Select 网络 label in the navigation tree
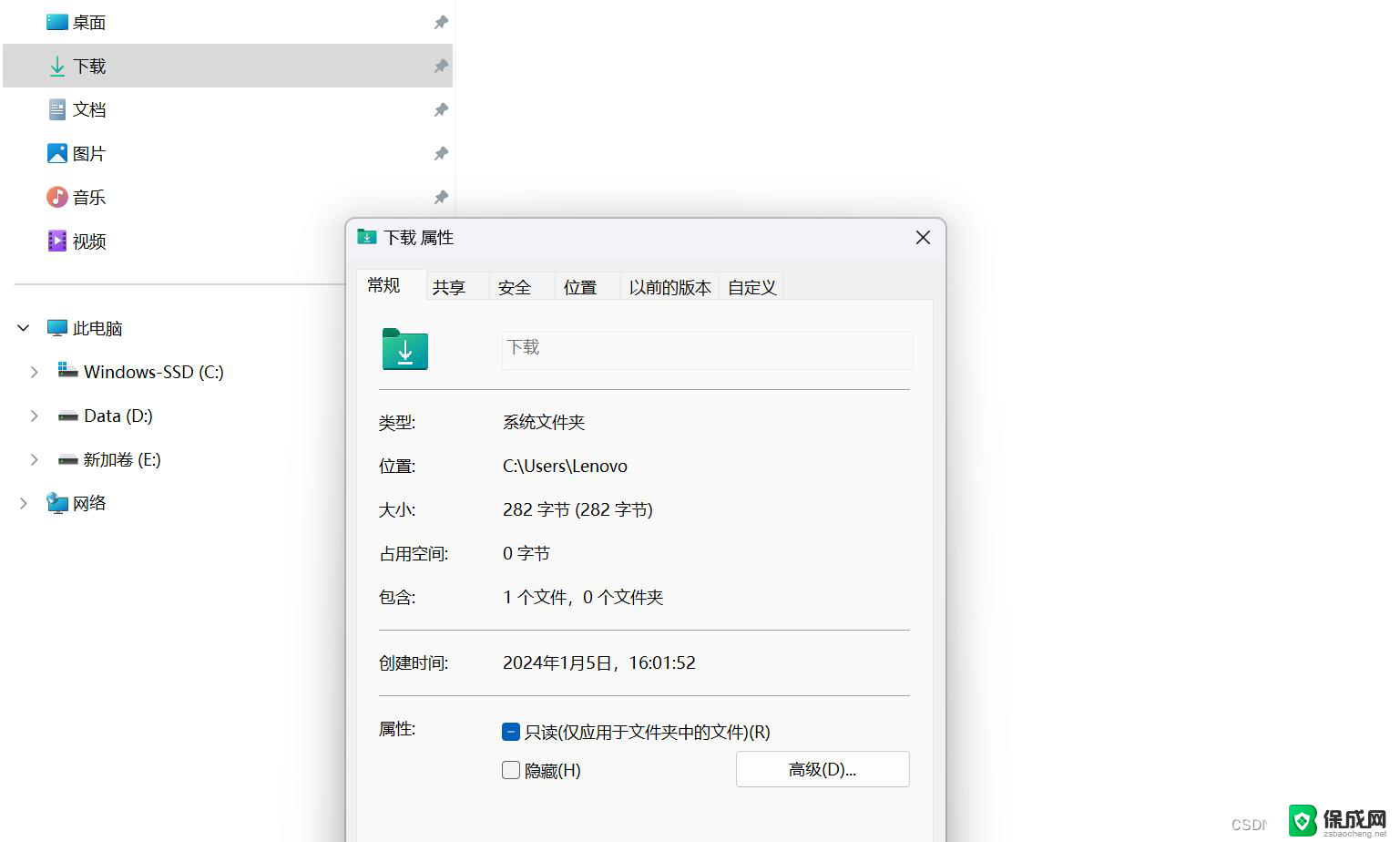The width and height of the screenshot is (1400, 842). [x=89, y=503]
